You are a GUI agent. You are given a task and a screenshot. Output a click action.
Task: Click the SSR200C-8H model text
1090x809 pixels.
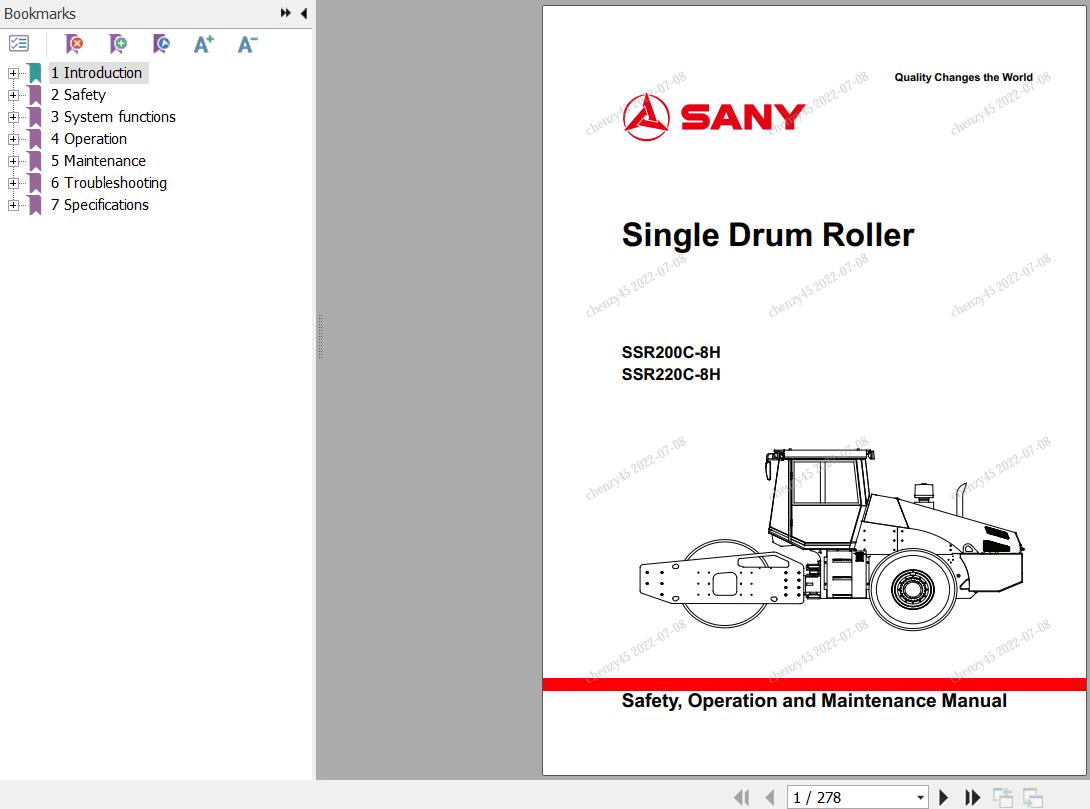(x=671, y=352)
